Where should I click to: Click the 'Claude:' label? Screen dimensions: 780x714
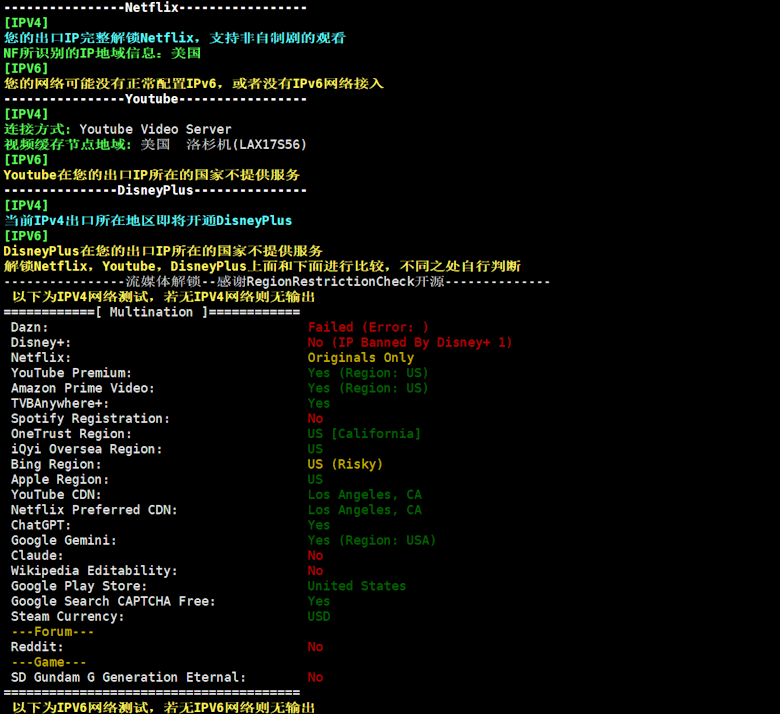pos(37,556)
